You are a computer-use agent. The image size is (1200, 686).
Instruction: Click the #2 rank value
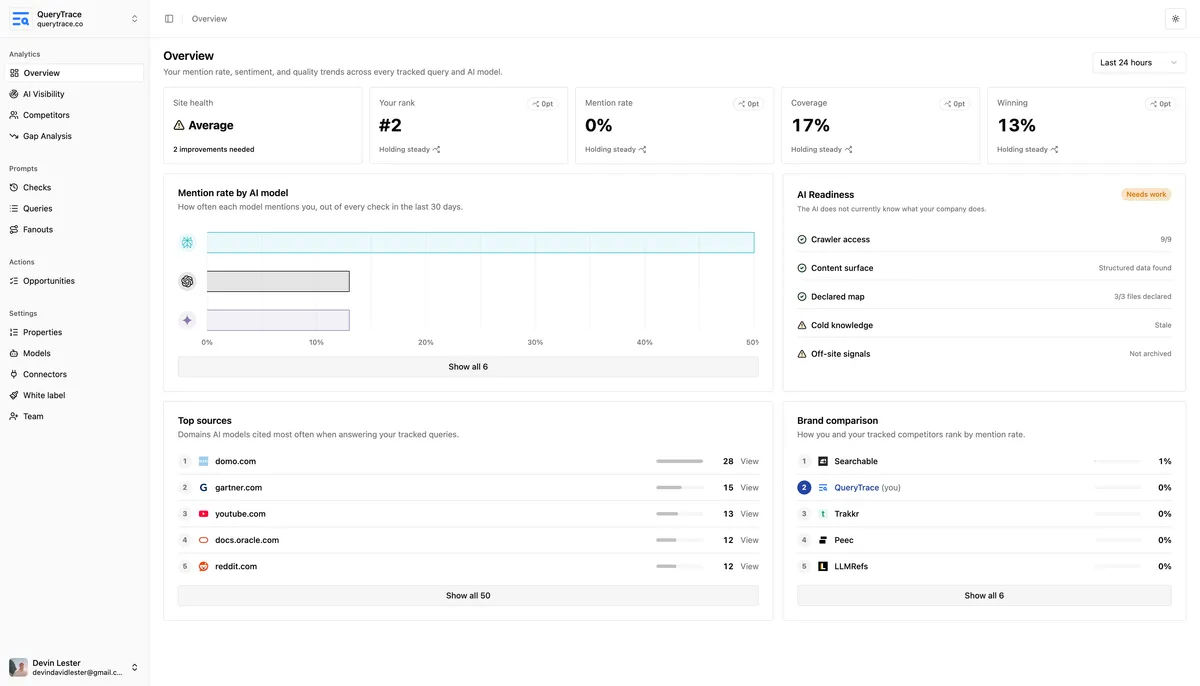click(x=390, y=125)
